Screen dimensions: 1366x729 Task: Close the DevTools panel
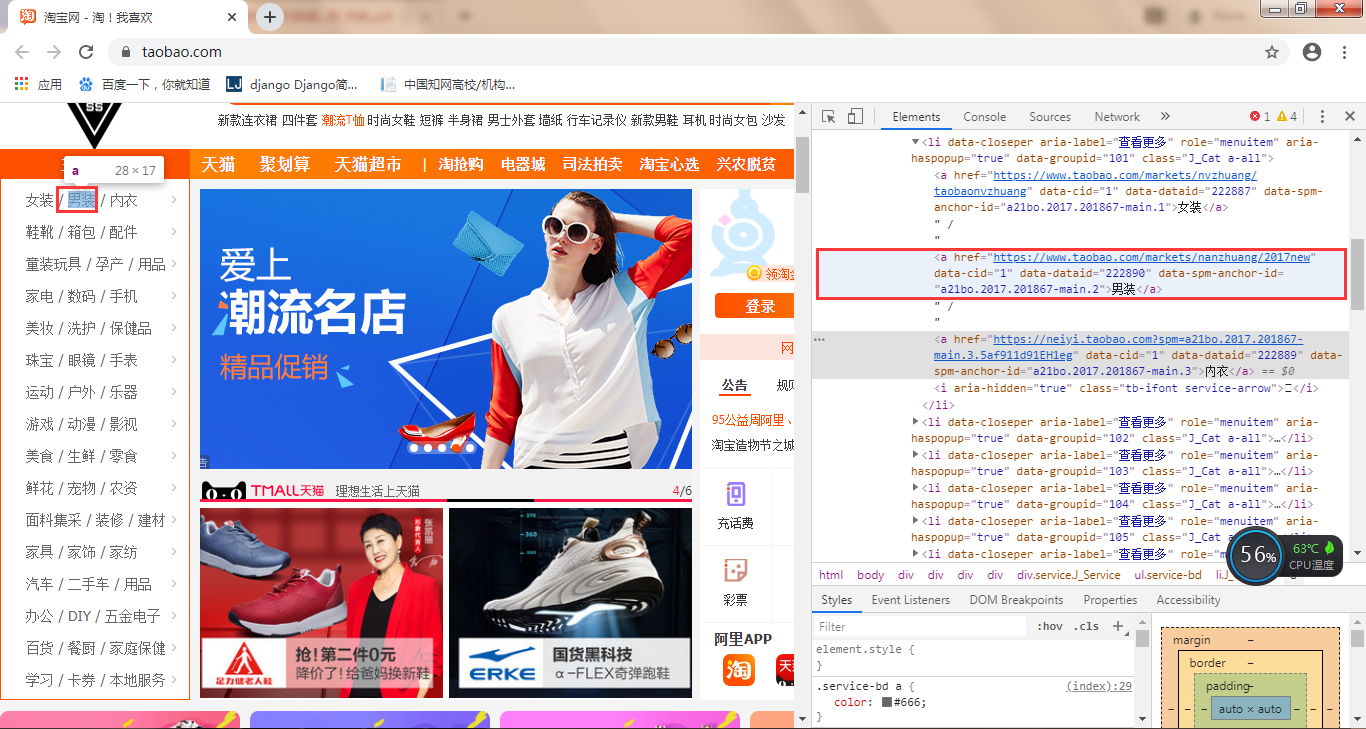[1349, 117]
